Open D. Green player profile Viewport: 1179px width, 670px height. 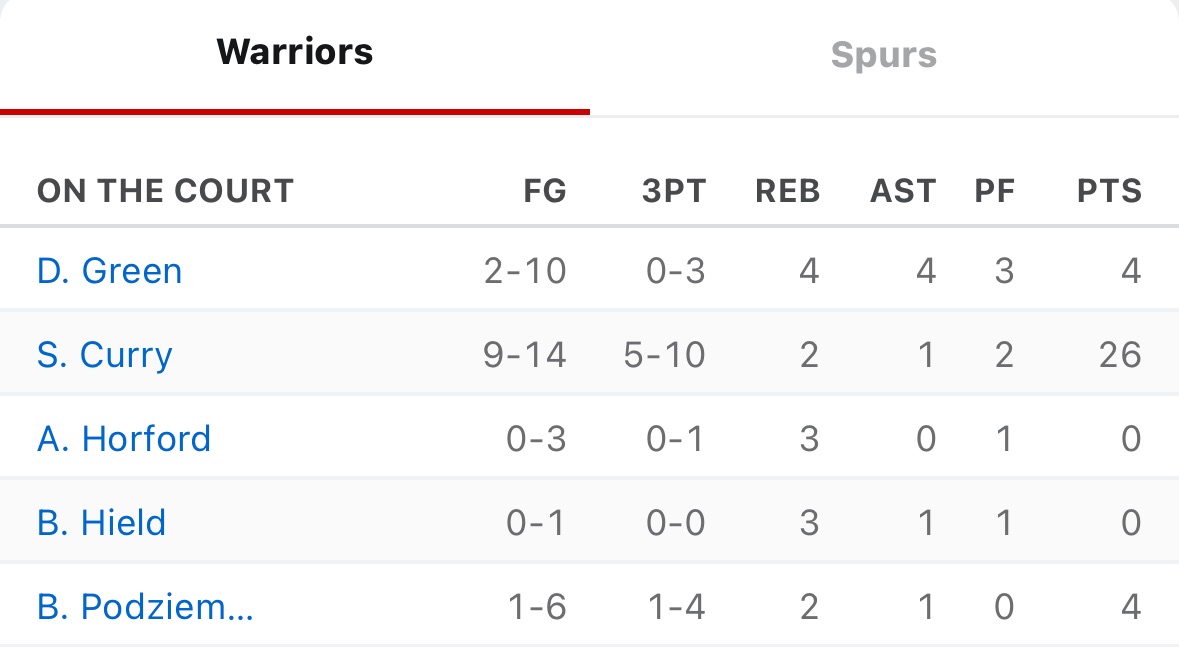[x=110, y=271]
